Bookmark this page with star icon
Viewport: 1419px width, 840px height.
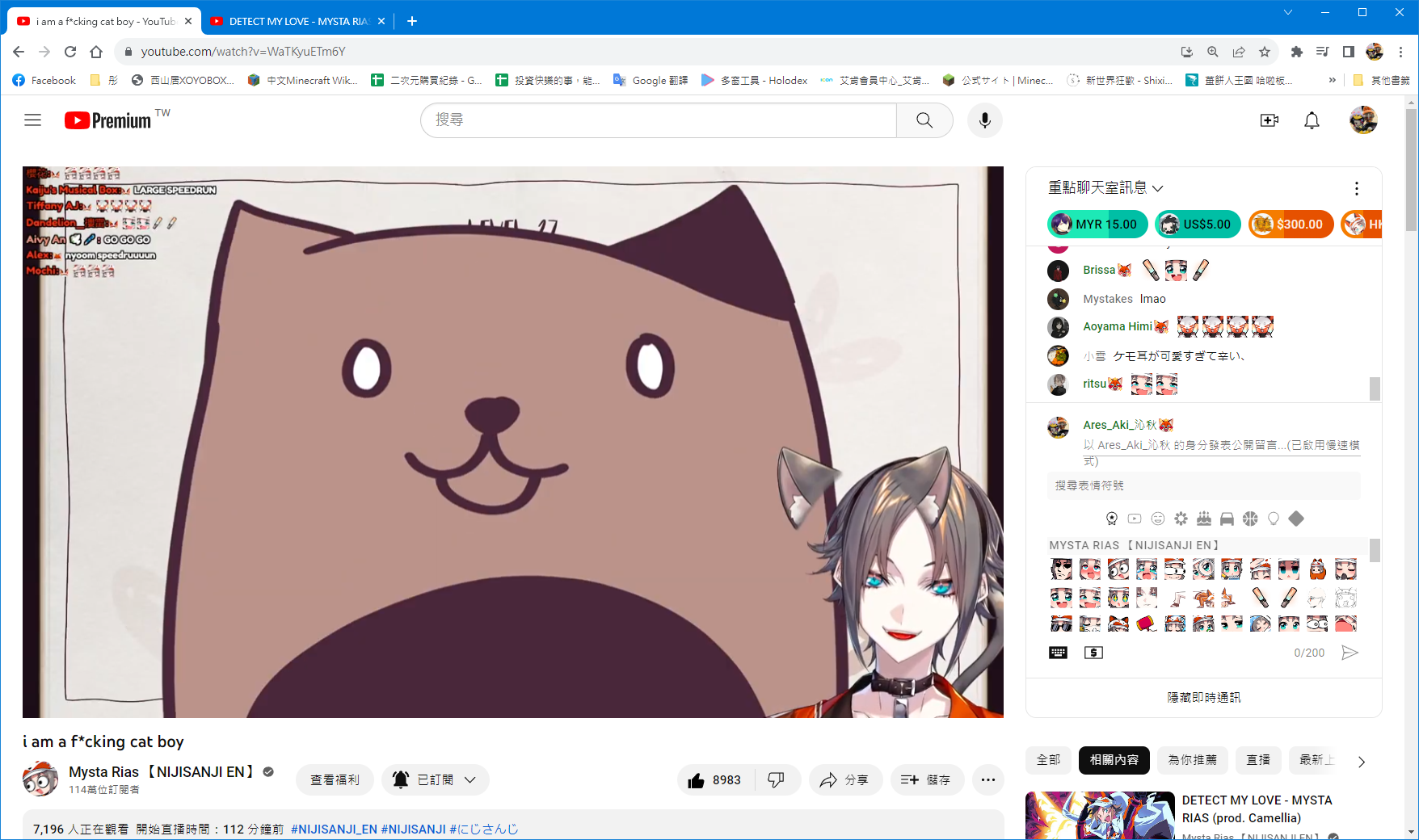click(1265, 52)
